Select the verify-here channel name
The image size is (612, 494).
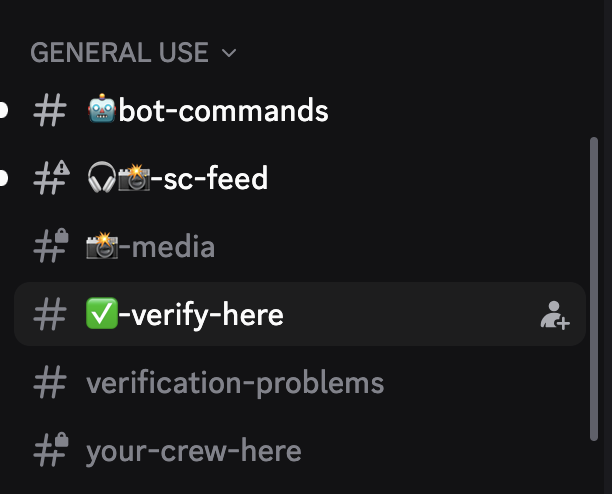point(201,316)
